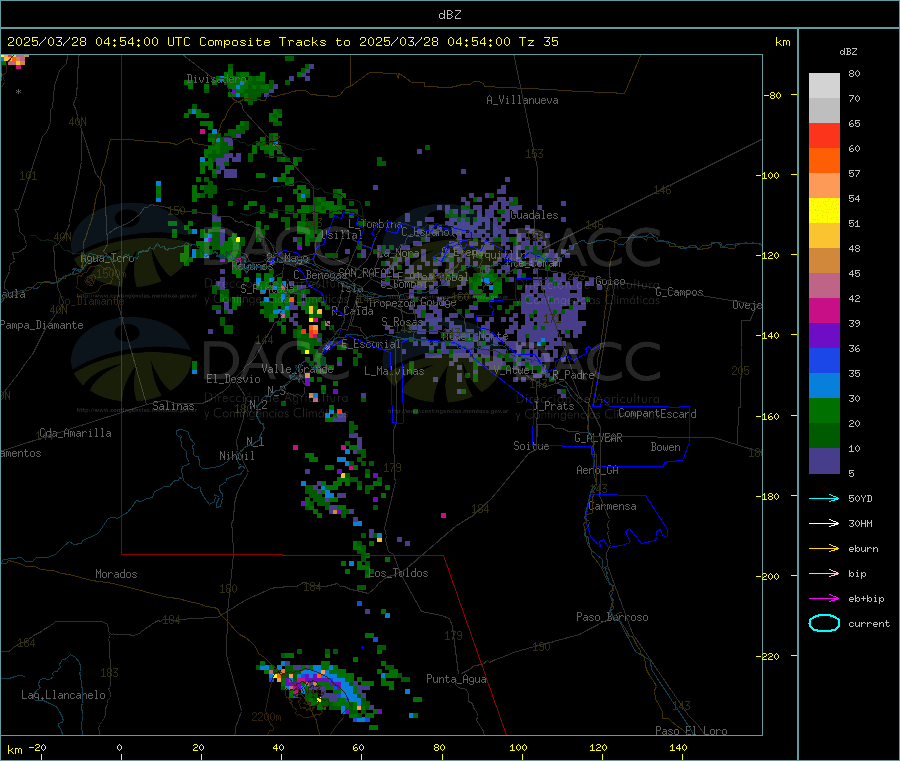Click the R_Padre map label
This screenshot has height=761, width=900.
pyautogui.click(x=573, y=375)
